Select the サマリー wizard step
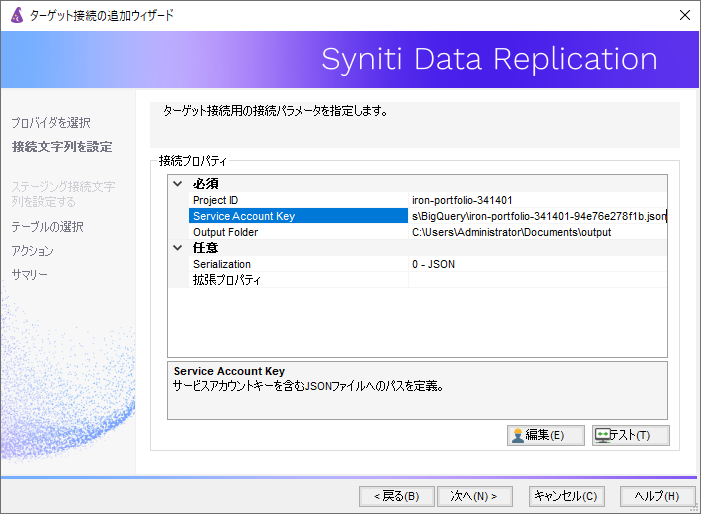 tap(29, 274)
